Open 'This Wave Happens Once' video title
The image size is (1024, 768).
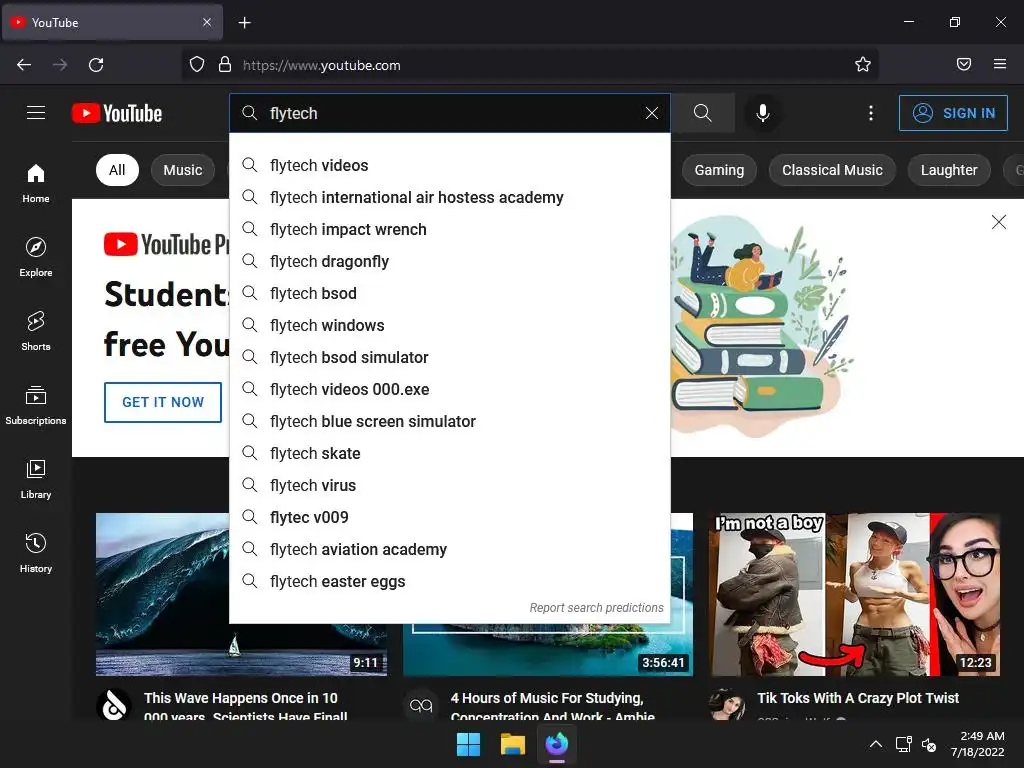pos(246,707)
